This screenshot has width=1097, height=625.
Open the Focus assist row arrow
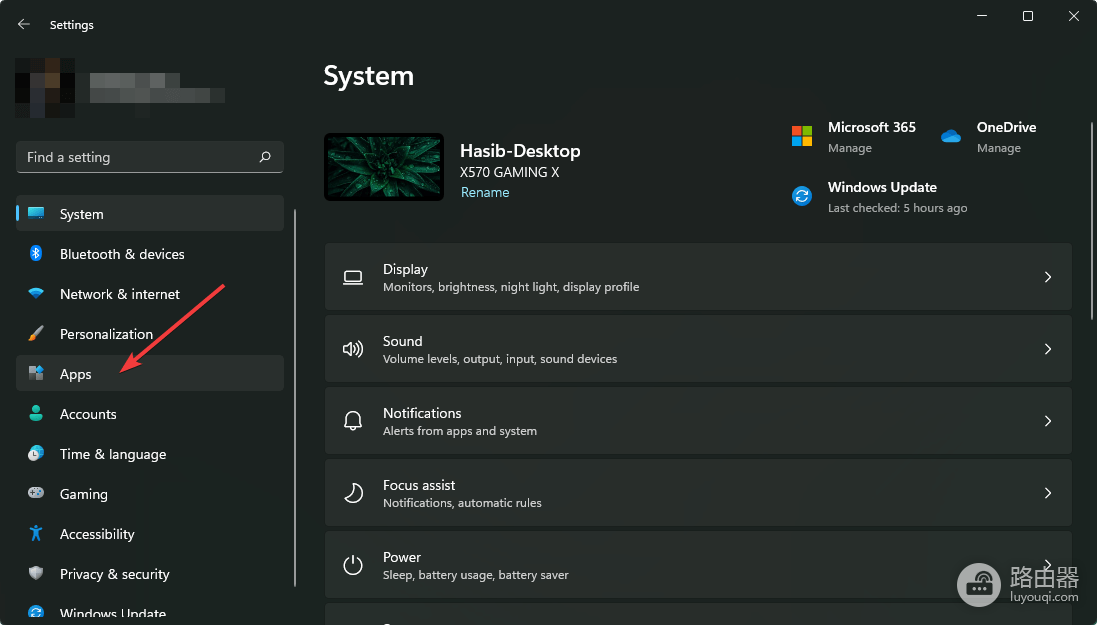1047,493
